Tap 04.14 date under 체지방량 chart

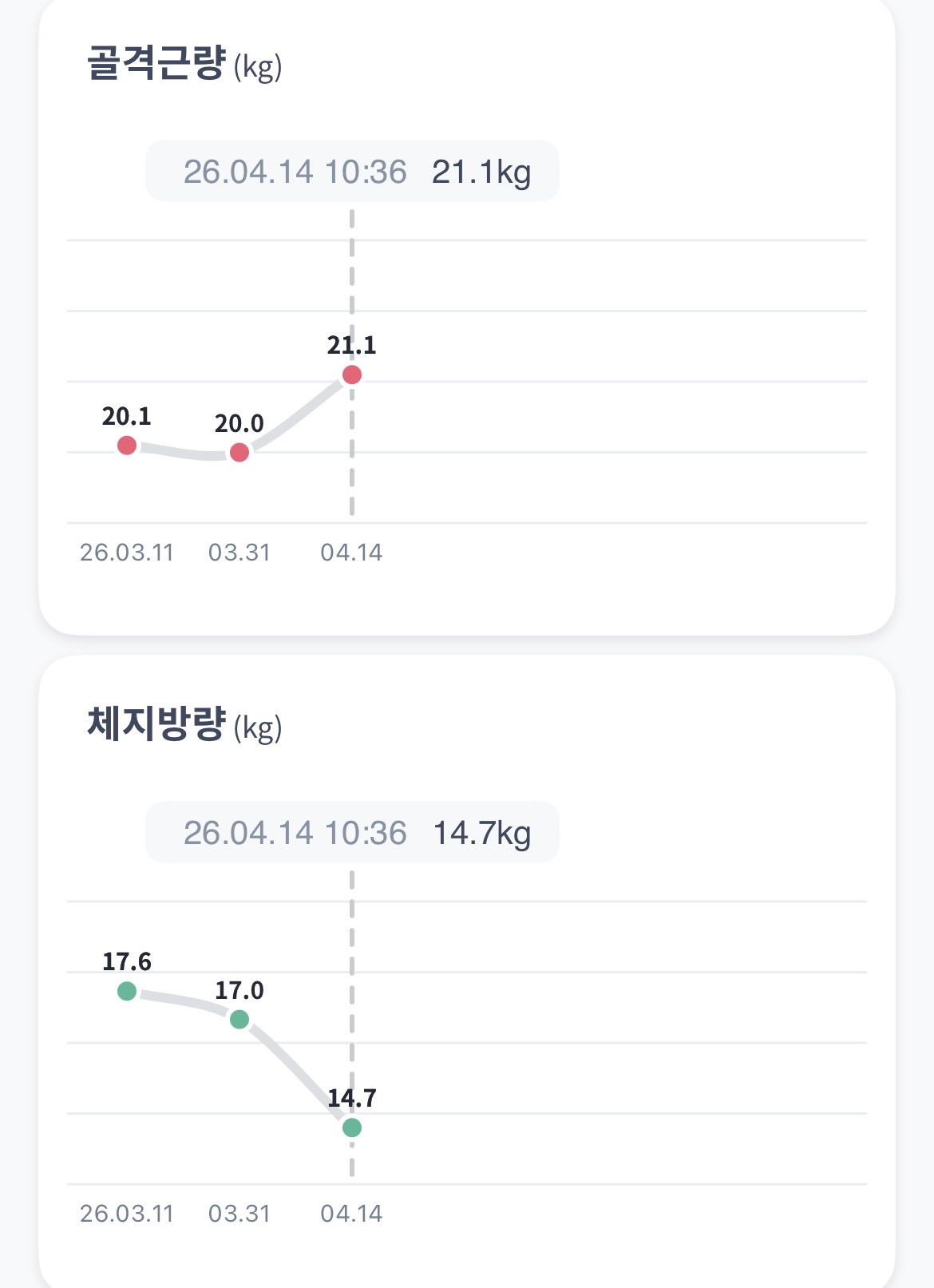351,1214
